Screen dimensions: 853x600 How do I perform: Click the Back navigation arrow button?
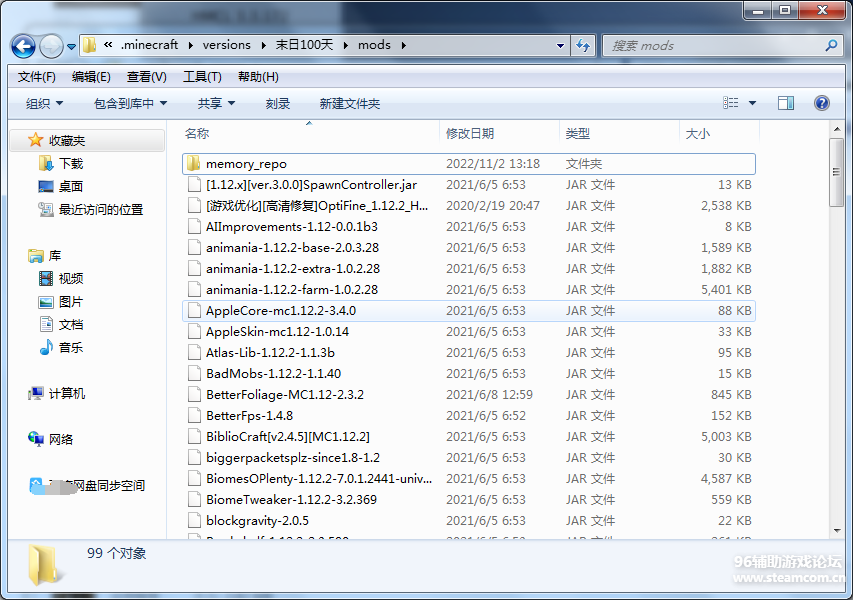[24, 45]
